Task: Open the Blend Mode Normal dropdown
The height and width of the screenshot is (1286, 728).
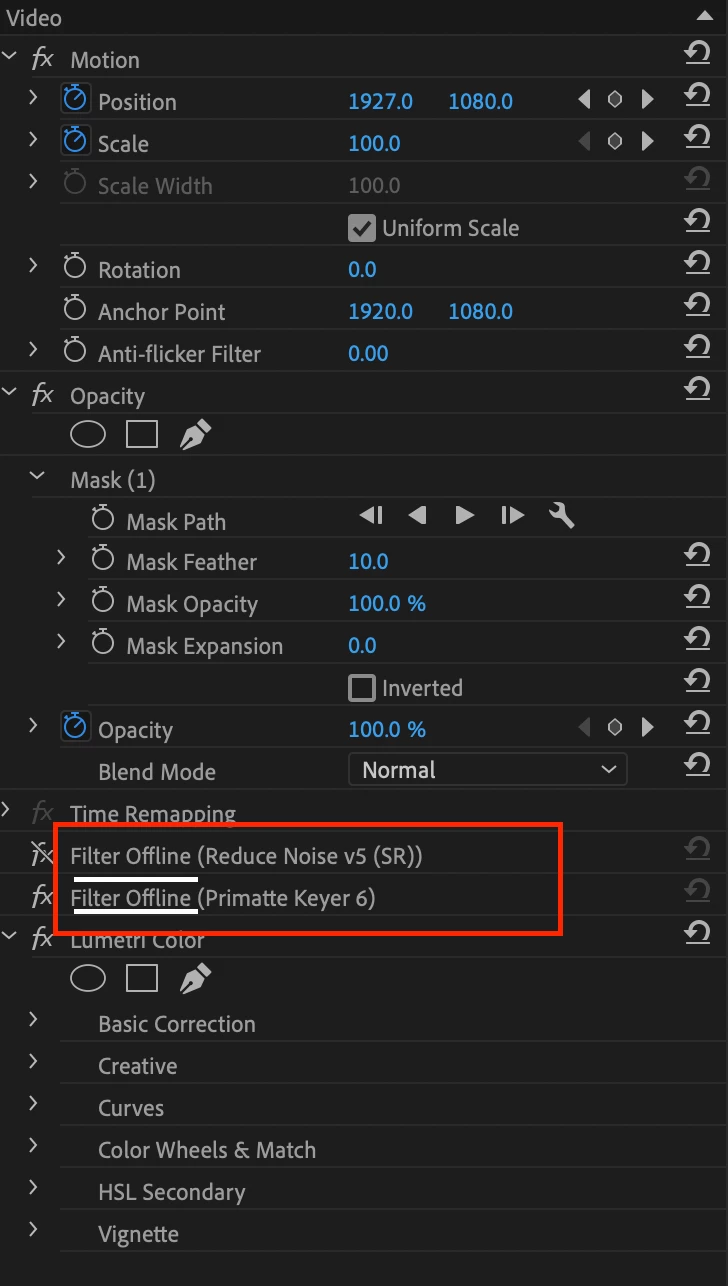Action: (488, 769)
